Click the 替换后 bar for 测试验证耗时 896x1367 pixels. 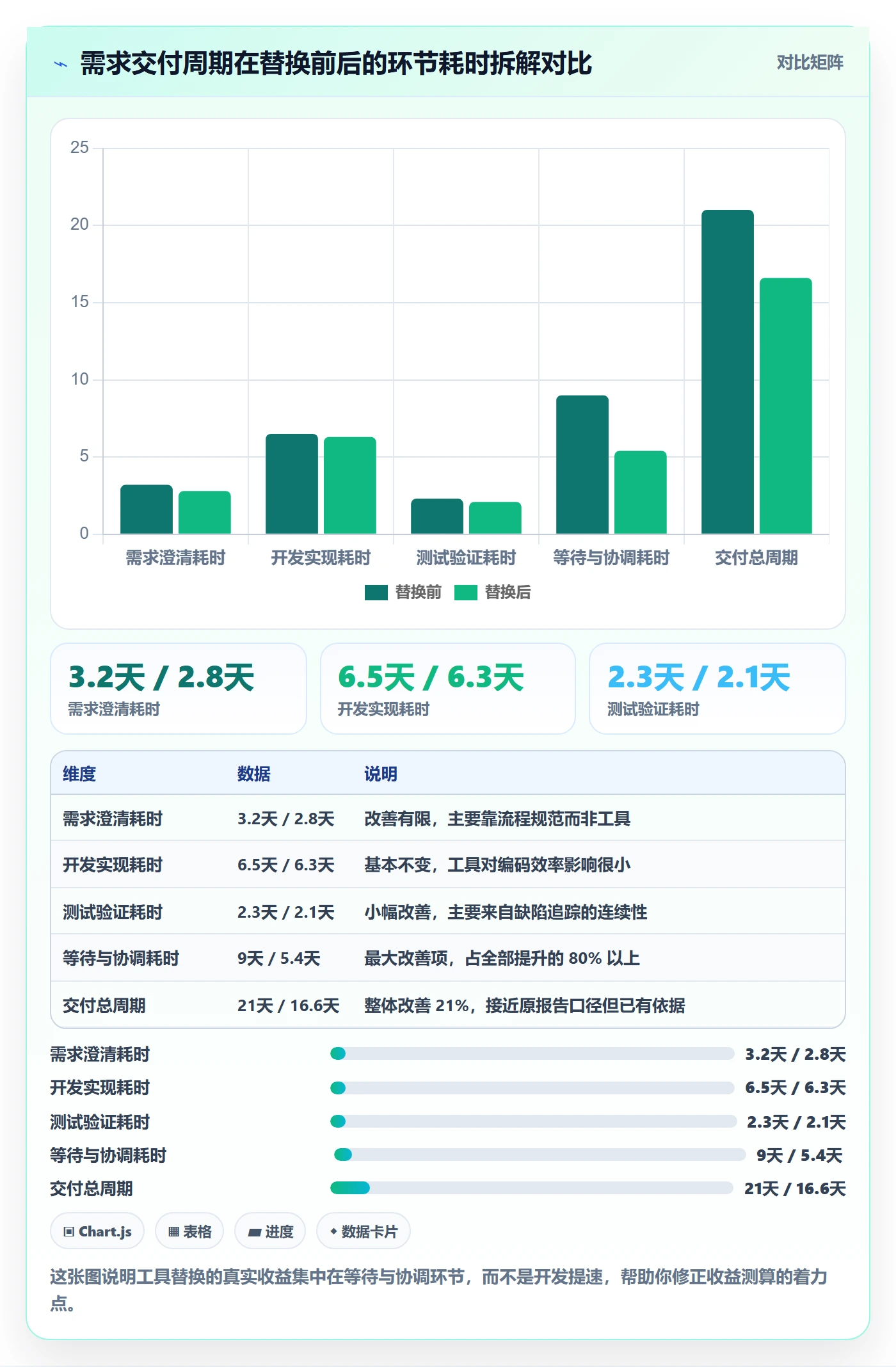[495, 518]
